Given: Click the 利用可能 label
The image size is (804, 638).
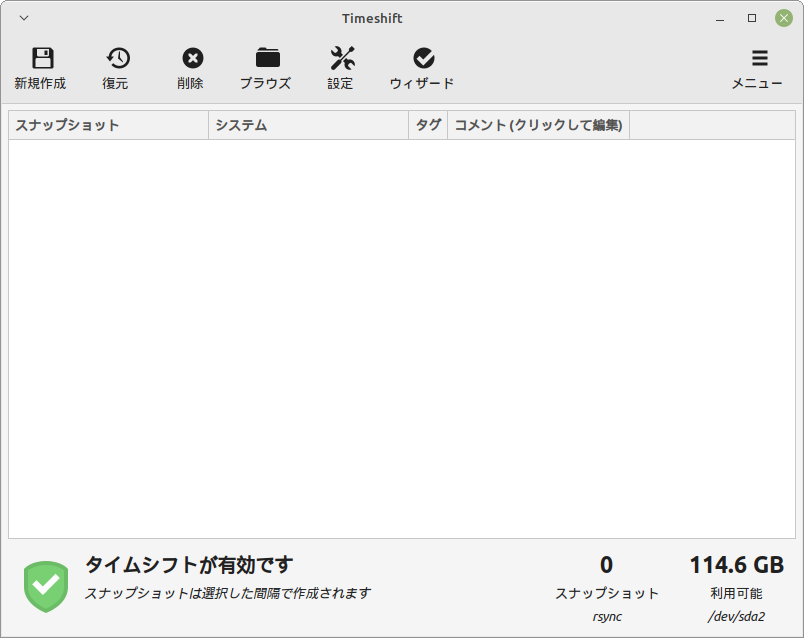Looking at the screenshot, I should pyautogui.click(x=736, y=593).
